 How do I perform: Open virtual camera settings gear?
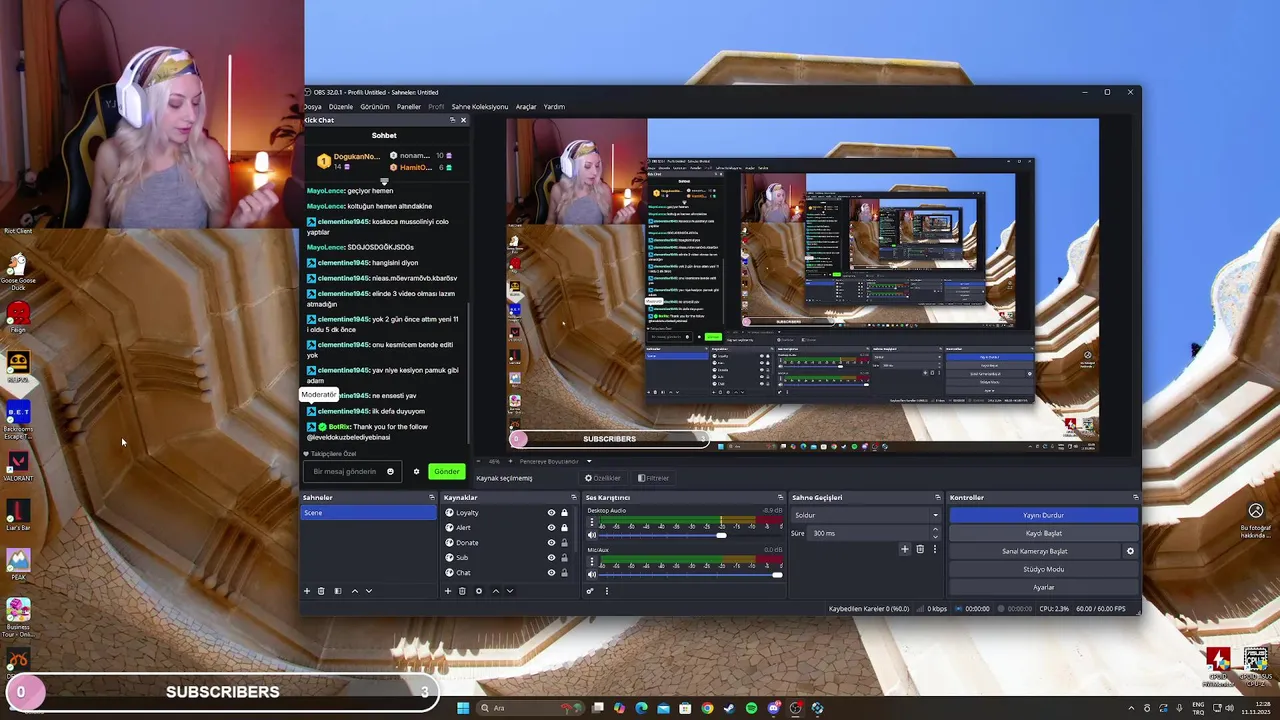point(1131,551)
